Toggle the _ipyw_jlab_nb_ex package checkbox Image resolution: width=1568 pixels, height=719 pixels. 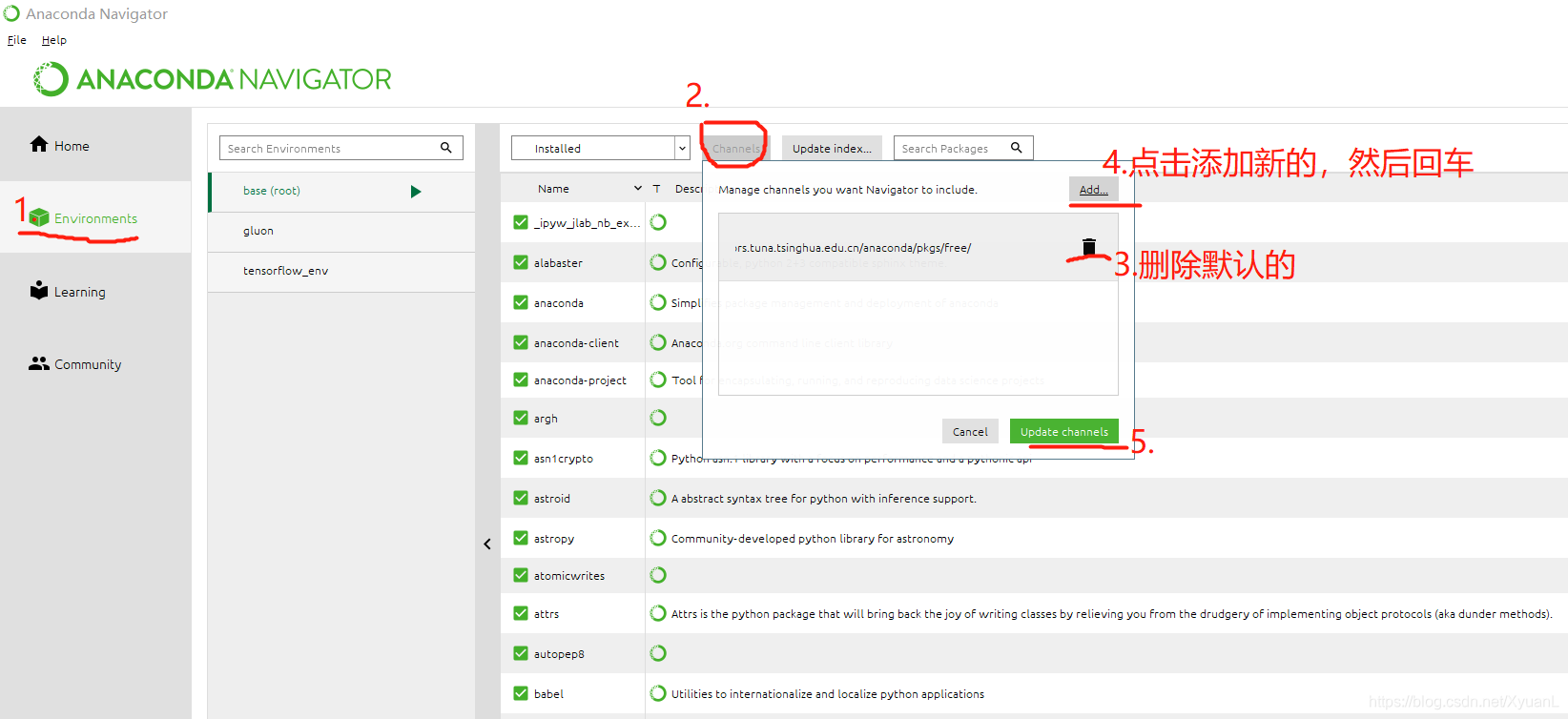coord(521,222)
